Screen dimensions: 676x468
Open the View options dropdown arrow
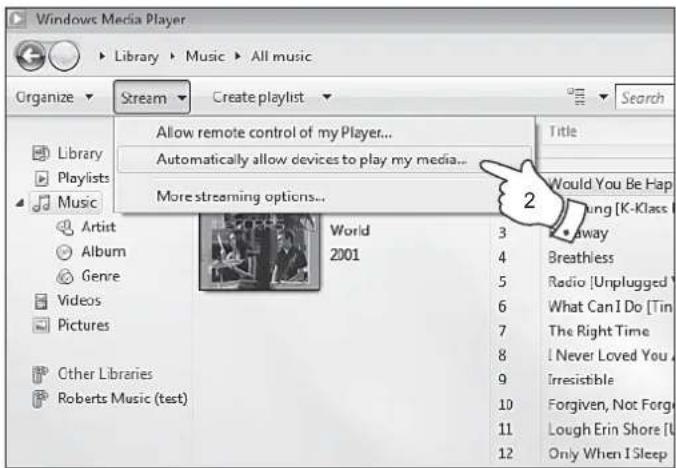click(604, 97)
